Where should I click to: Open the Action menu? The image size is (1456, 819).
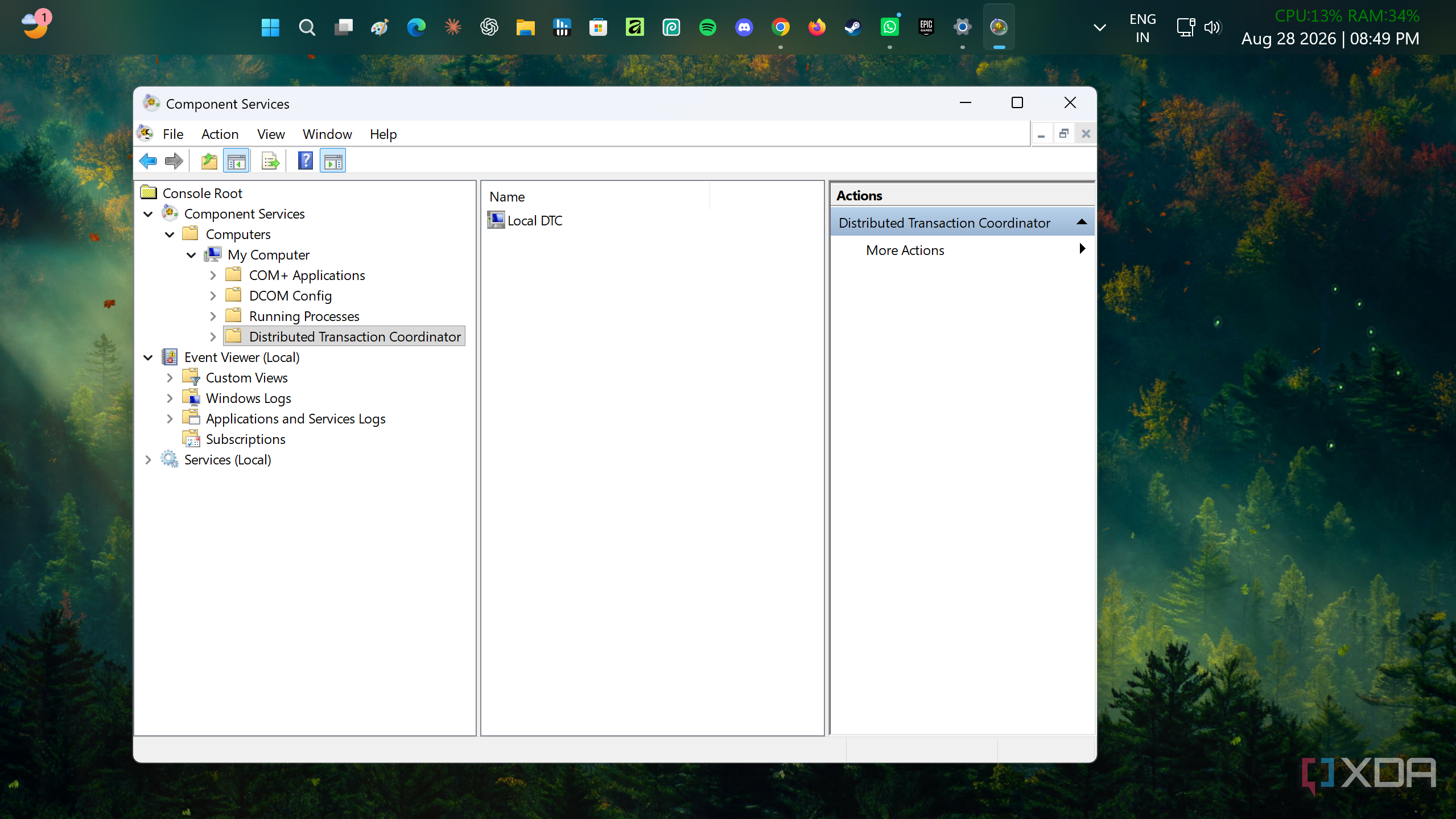(x=220, y=134)
